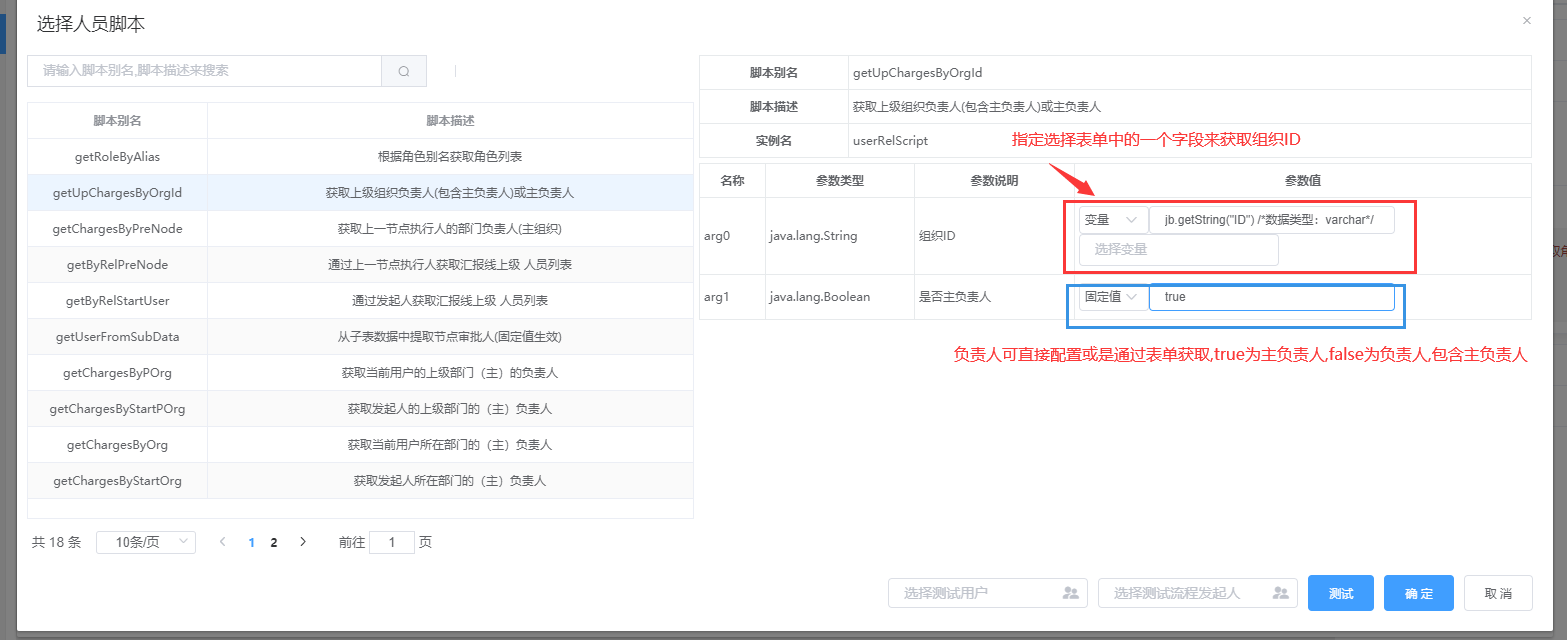Viewport: 1567px width, 640px height.
Task: Click the 测试 button
Action: (x=1341, y=593)
